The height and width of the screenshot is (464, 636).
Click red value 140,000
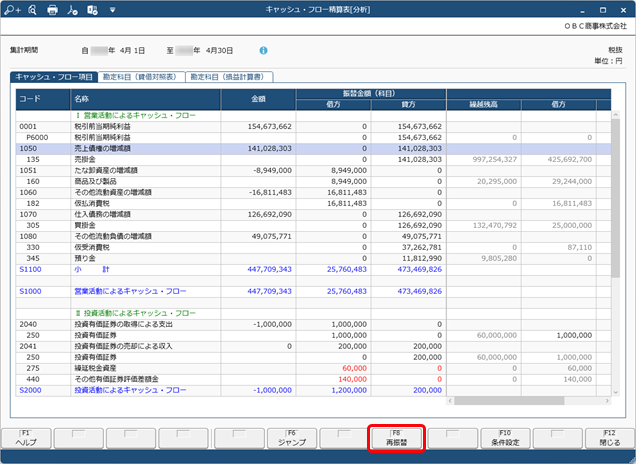(x=352, y=379)
